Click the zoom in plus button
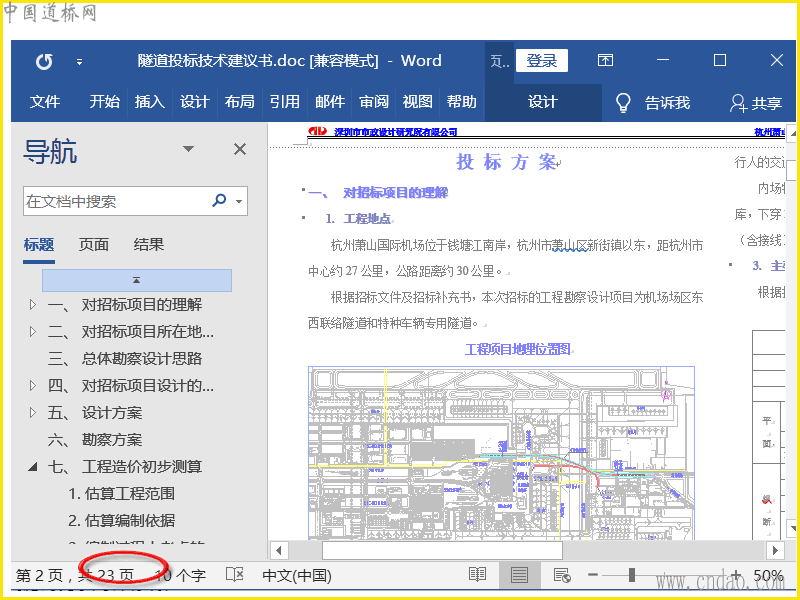 [736, 576]
